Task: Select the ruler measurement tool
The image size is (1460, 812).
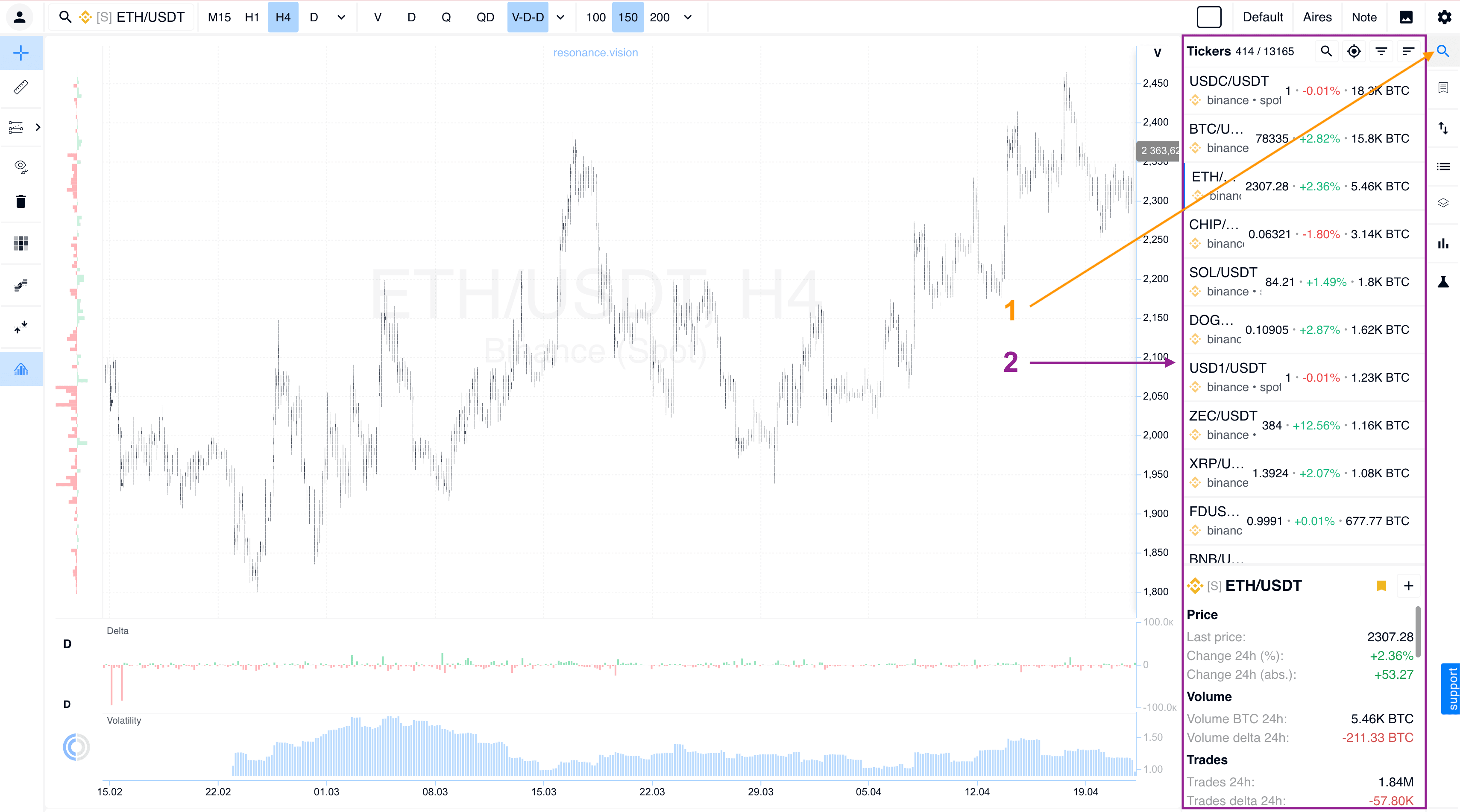Action: (21, 87)
